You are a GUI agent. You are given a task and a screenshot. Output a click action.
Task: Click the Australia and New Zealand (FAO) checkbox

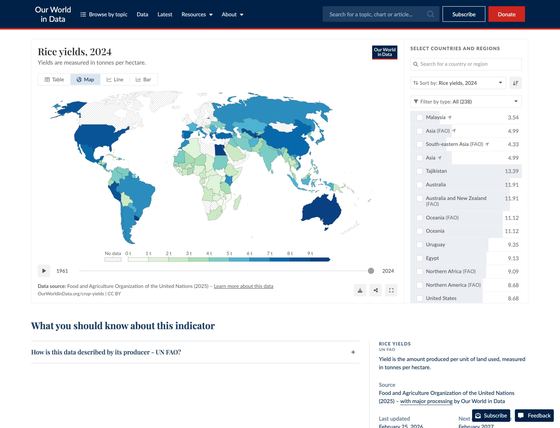pos(420,198)
